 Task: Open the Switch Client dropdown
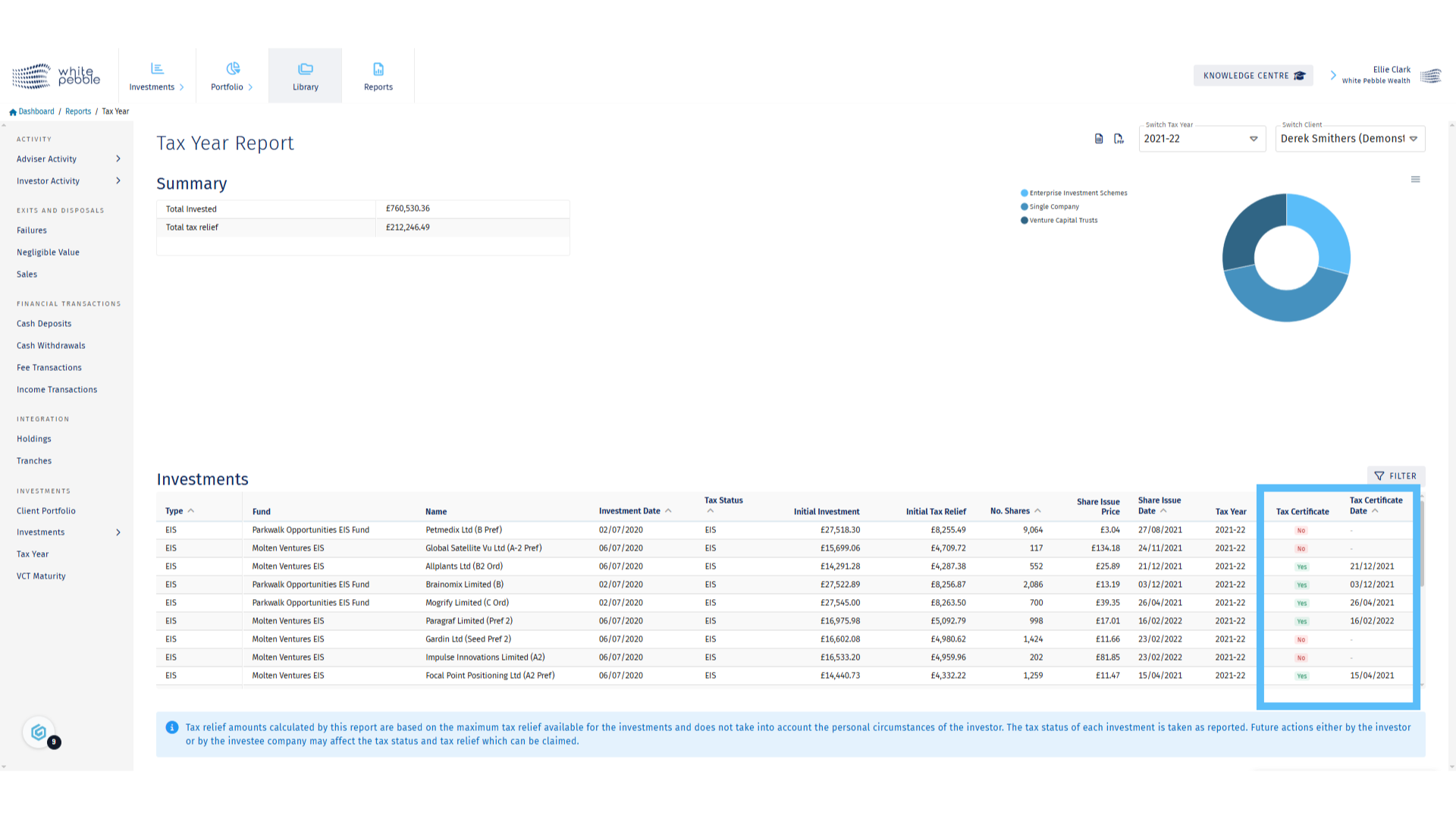click(x=1349, y=139)
